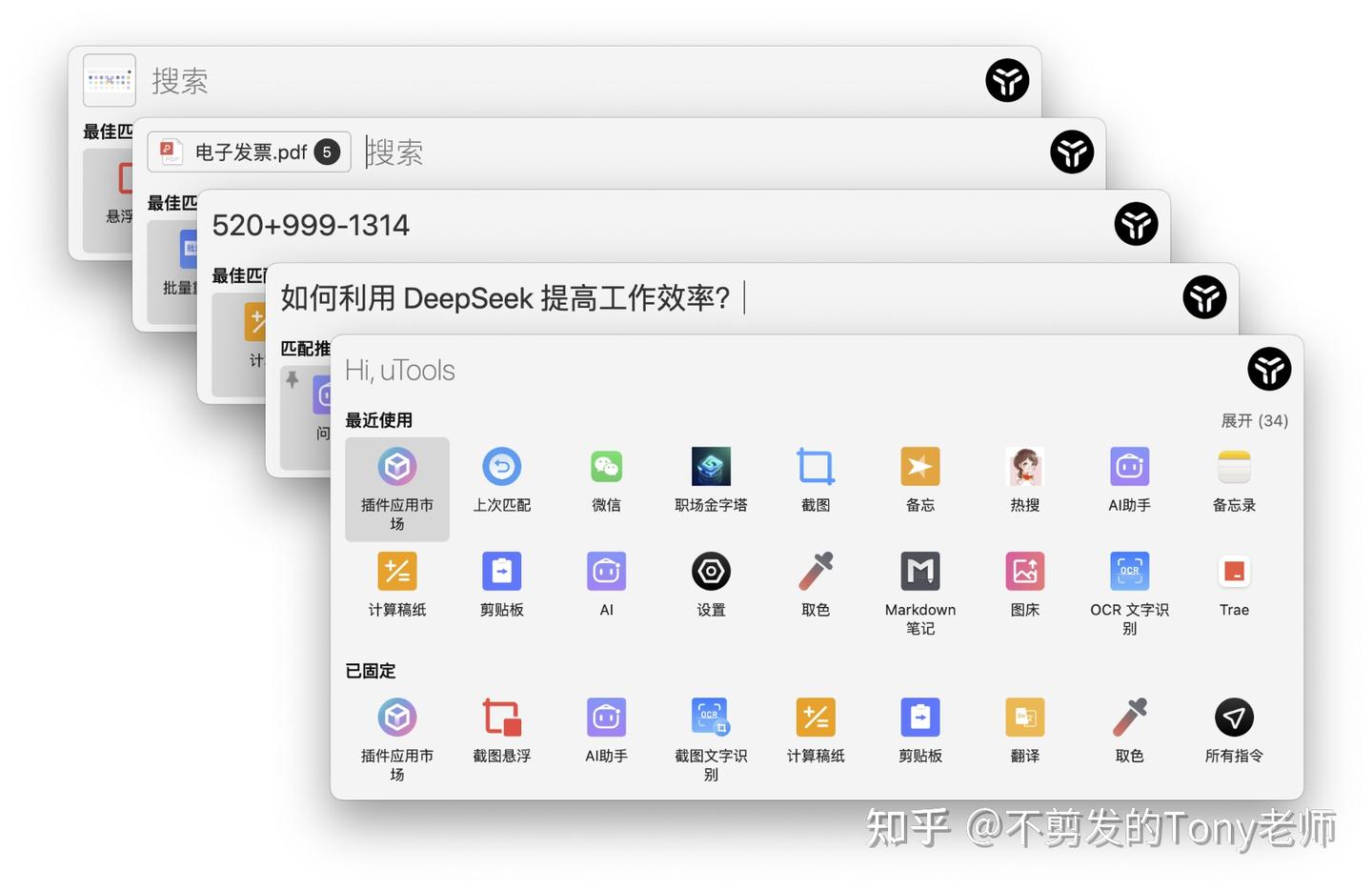
Task: Select the 截图 screenshot tool
Action: pyautogui.click(x=816, y=467)
